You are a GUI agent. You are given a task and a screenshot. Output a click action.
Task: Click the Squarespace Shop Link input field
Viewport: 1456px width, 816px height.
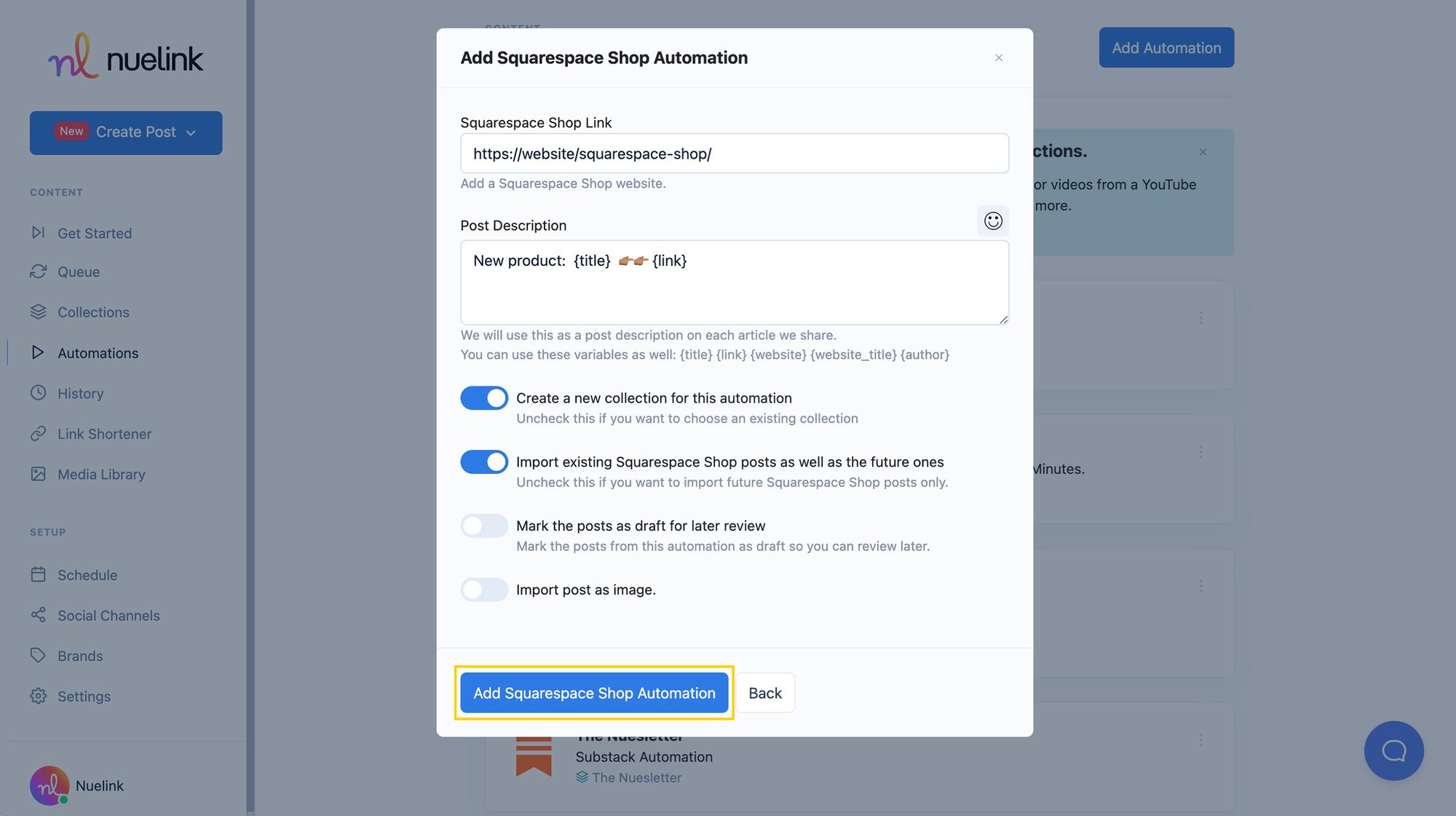coord(734,153)
